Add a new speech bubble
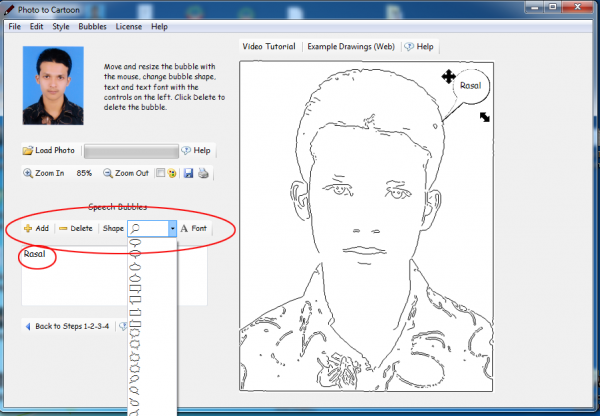600x416 pixels. click(x=37, y=228)
